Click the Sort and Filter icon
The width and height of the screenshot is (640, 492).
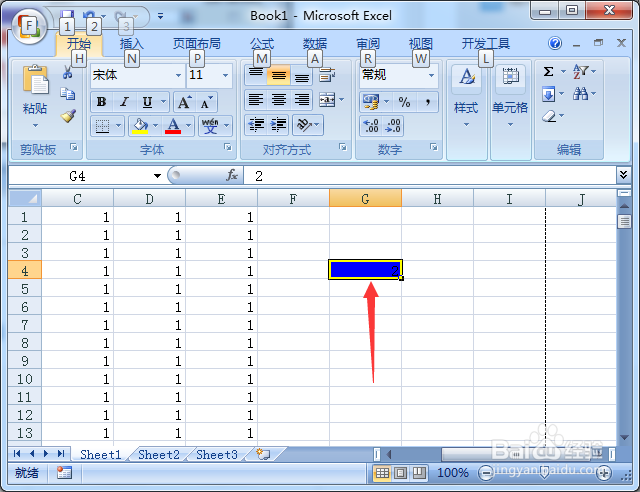(x=580, y=72)
